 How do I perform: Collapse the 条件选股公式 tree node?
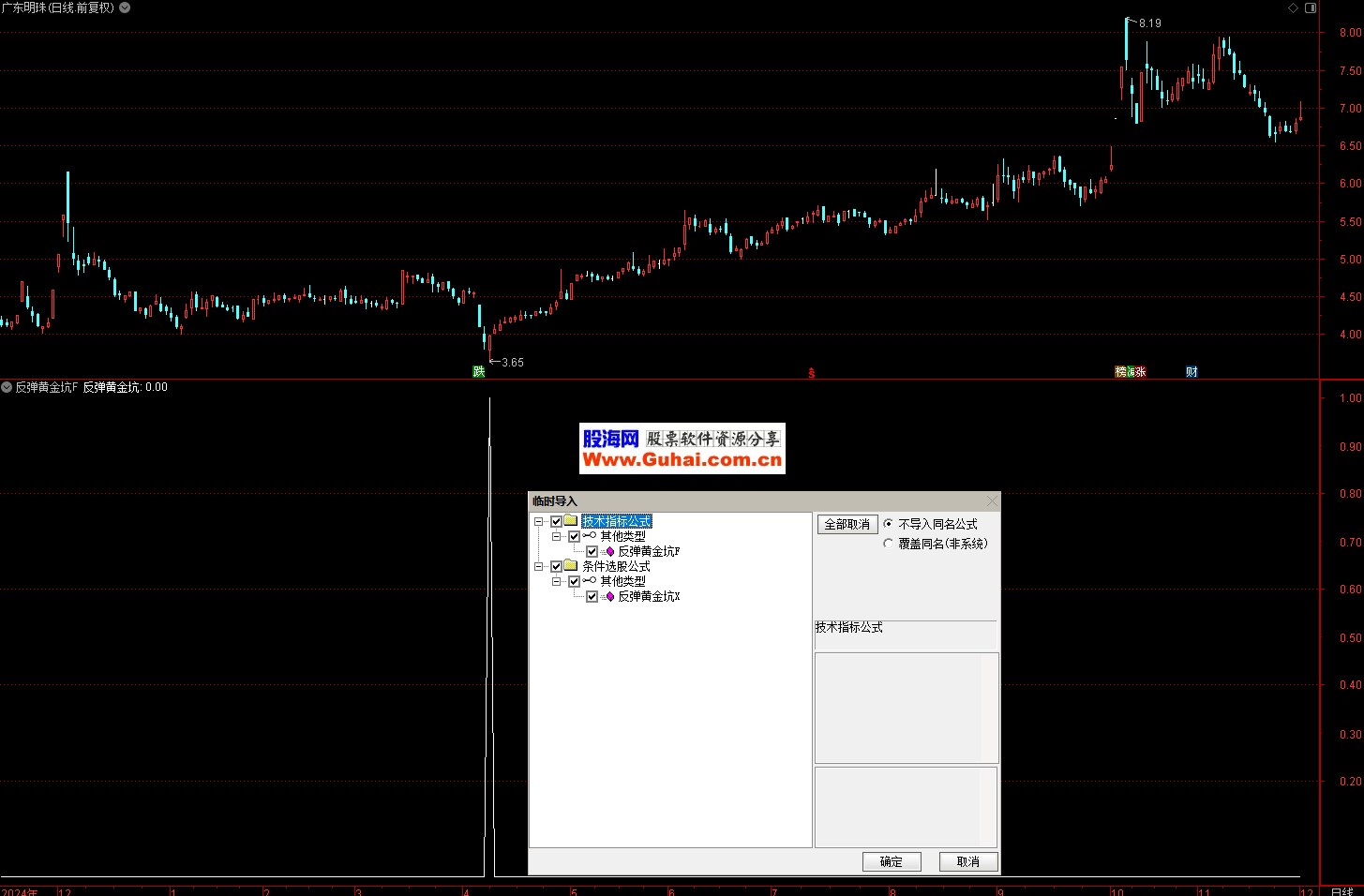pyautogui.click(x=539, y=566)
